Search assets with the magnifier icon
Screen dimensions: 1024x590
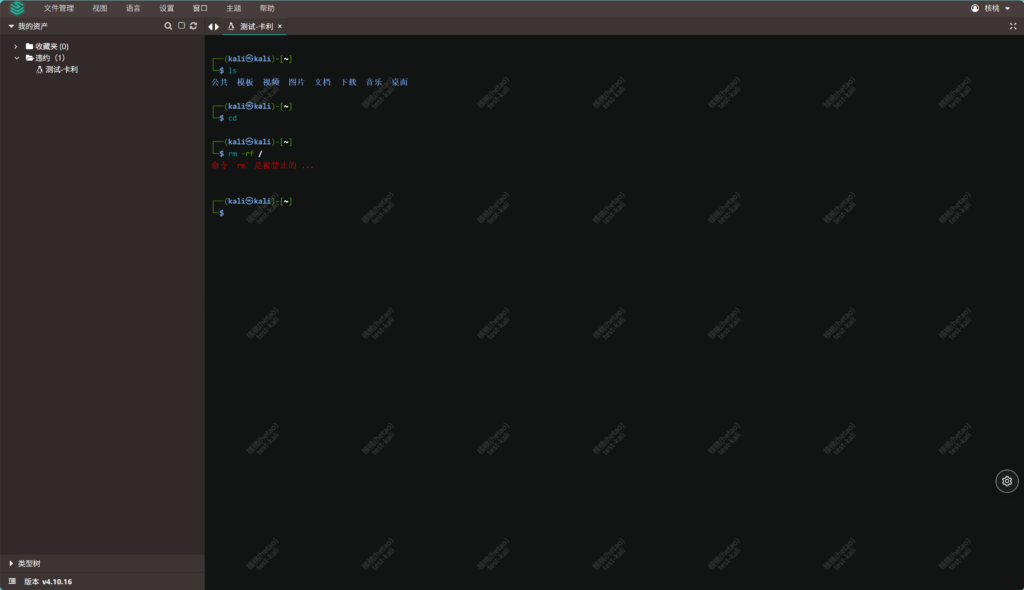point(168,26)
